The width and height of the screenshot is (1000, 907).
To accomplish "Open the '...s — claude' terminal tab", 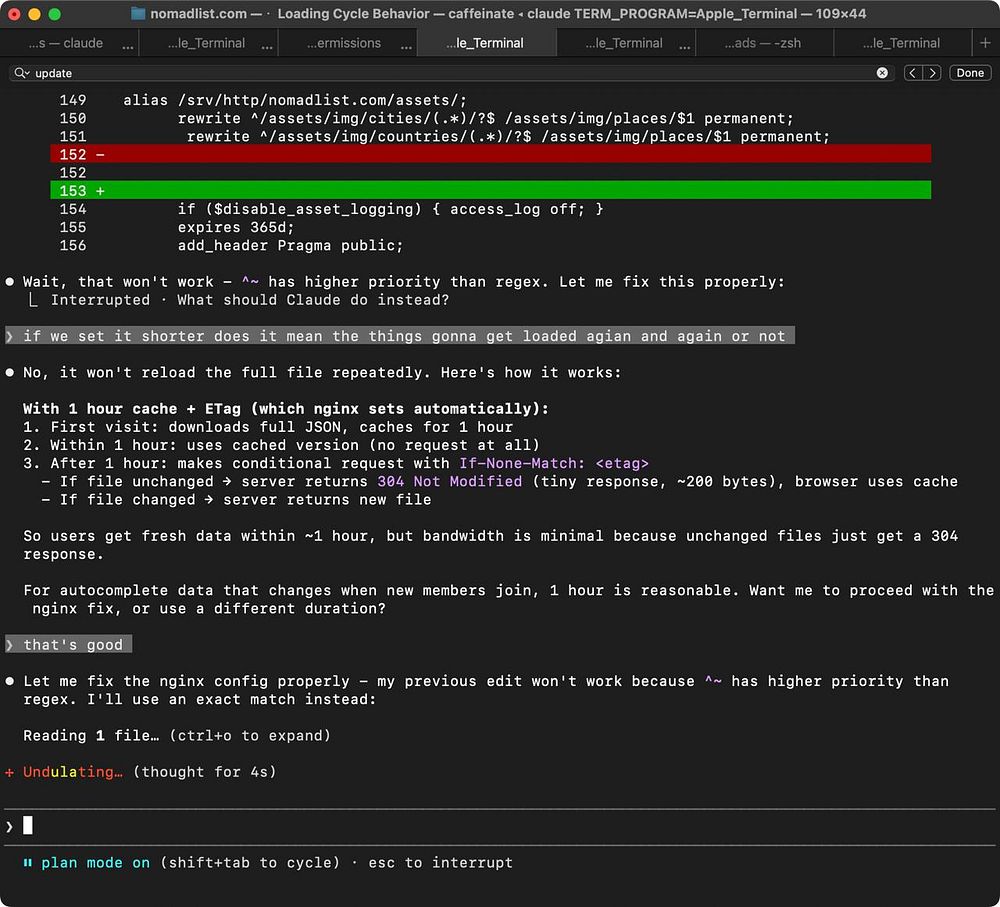I will click(66, 43).
